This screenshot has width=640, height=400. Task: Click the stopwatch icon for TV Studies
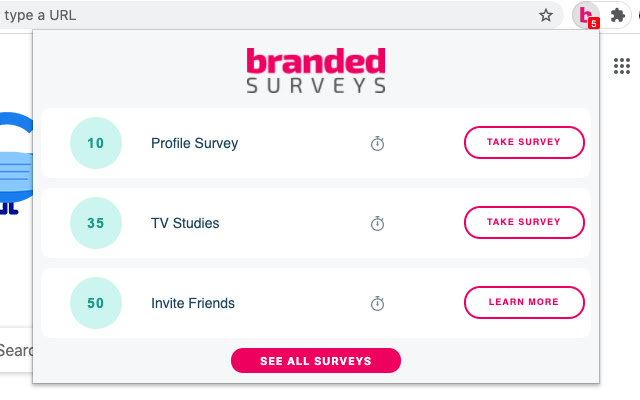coord(377,223)
